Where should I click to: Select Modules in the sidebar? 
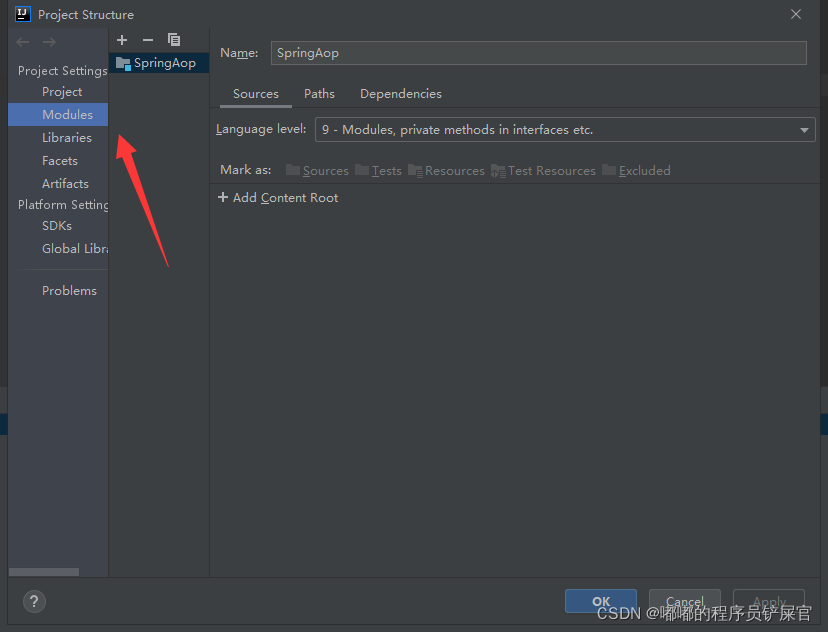pyautogui.click(x=58, y=115)
